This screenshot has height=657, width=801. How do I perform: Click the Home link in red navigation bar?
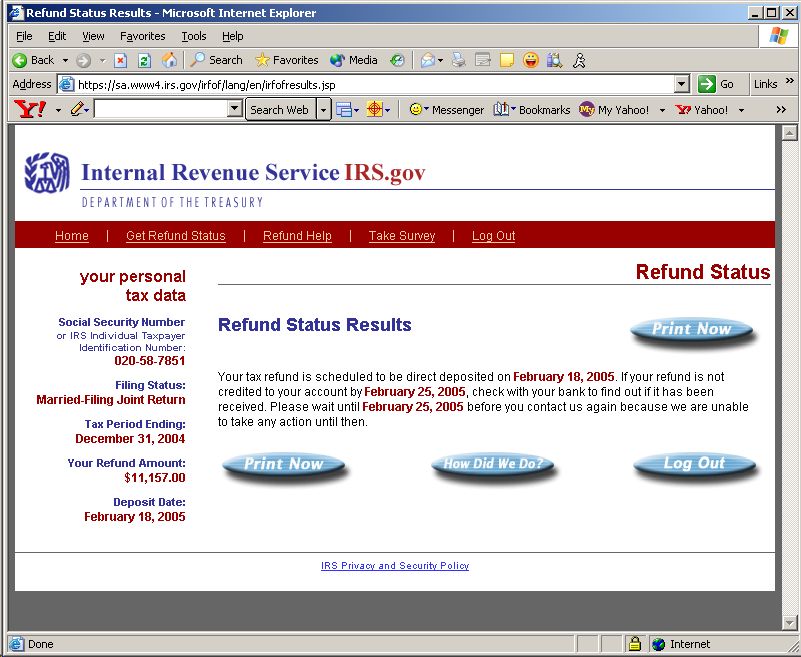point(72,236)
